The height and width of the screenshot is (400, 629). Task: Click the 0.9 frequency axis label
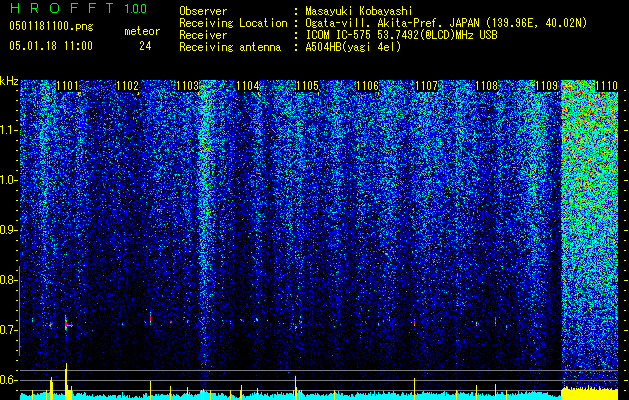tap(9, 230)
